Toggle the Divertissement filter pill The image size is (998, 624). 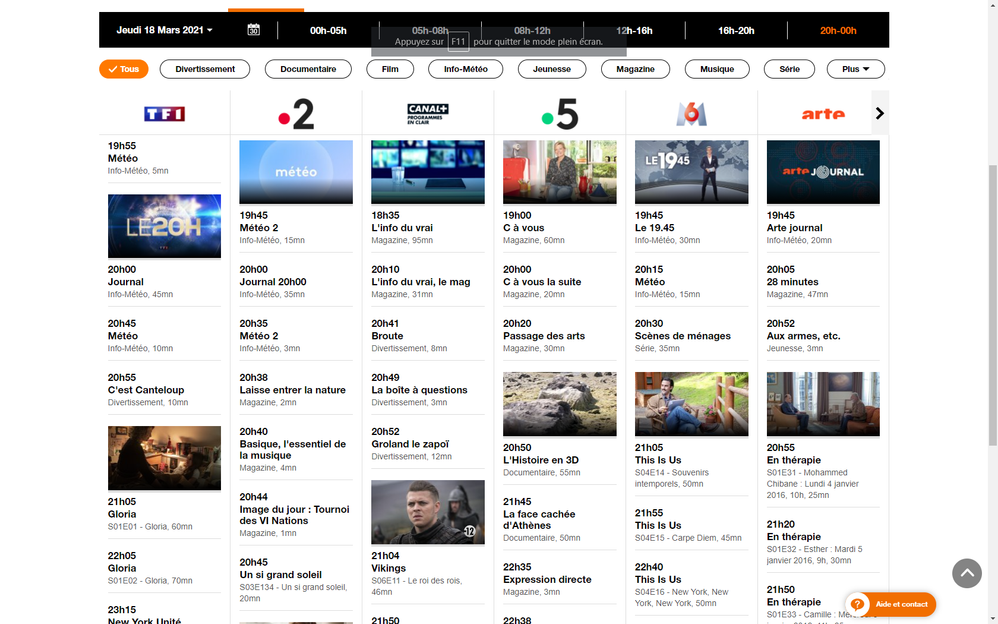point(205,69)
